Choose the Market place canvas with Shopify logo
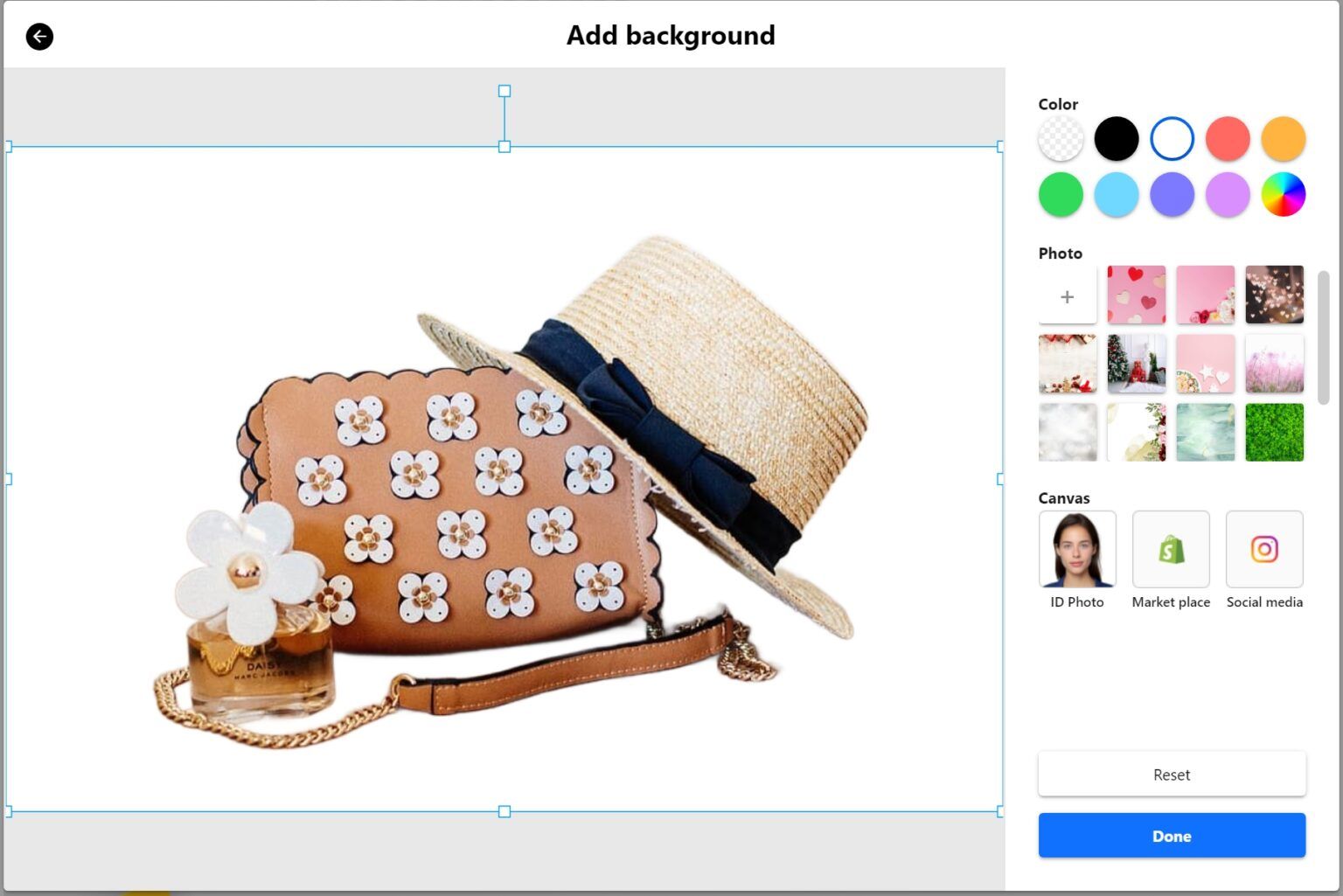Viewport: 1343px width, 896px height. (1171, 549)
